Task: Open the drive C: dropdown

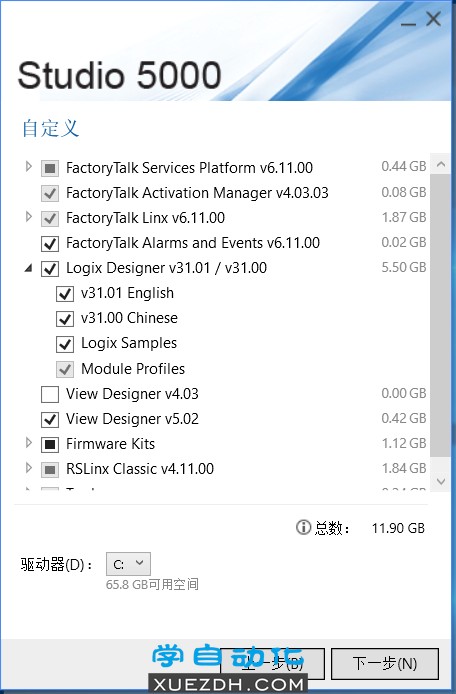Action: pos(128,564)
